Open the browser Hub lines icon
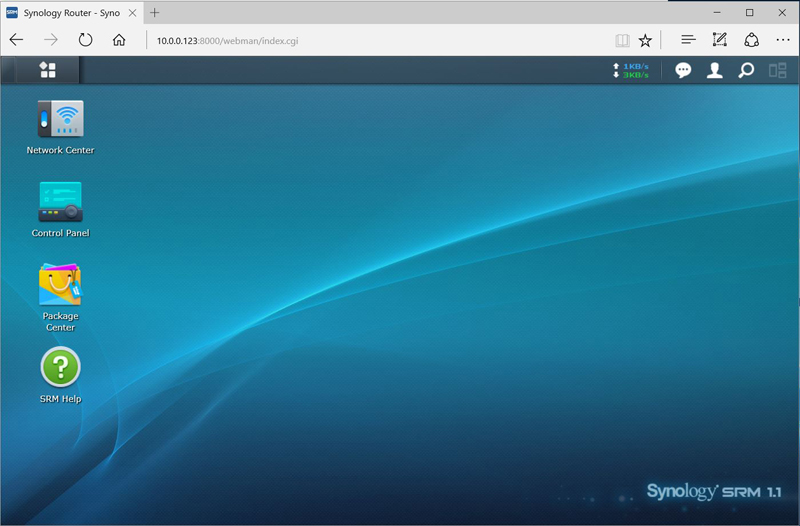800x526 pixels. (688, 40)
